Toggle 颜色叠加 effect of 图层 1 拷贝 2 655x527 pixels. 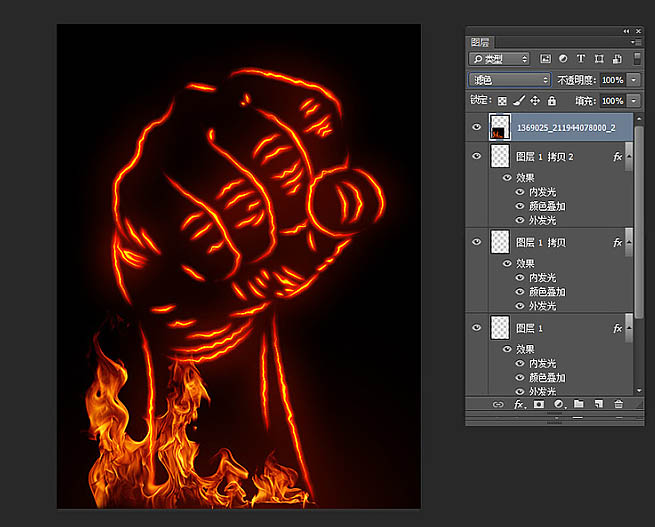pyautogui.click(x=520, y=206)
